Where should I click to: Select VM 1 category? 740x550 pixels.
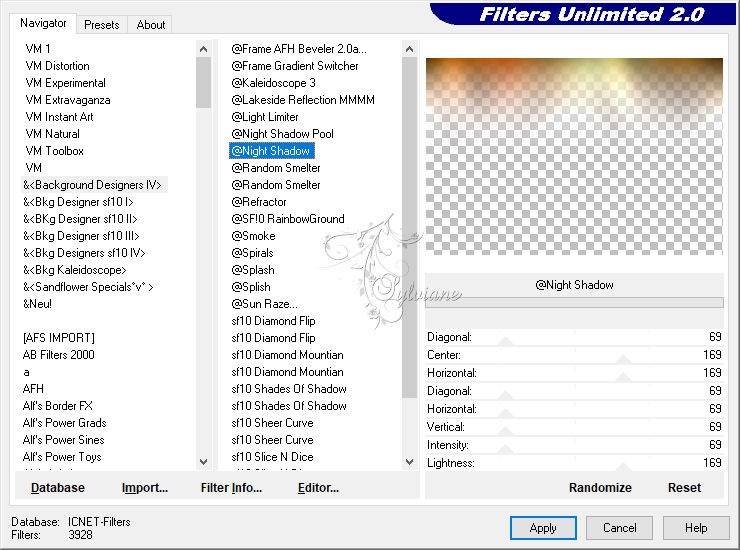[x=38, y=49]
